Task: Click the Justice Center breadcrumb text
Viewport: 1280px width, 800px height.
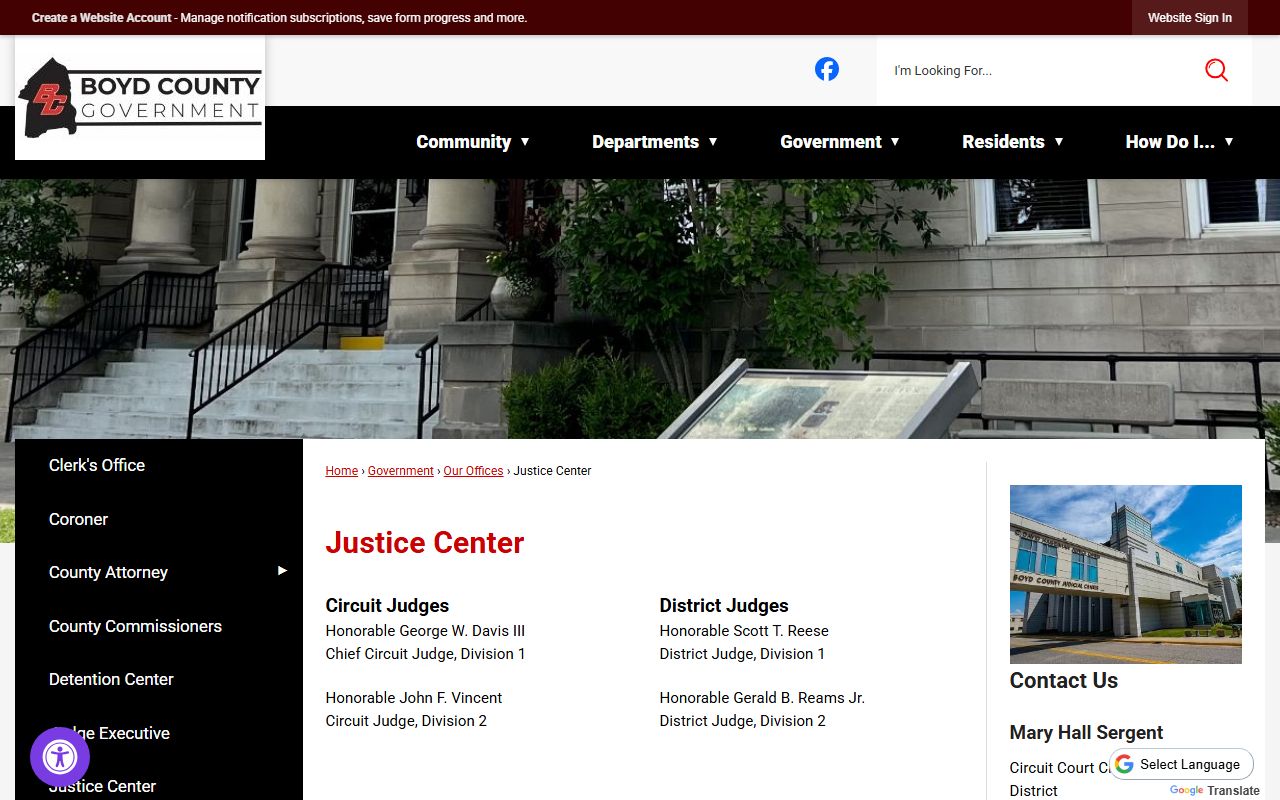Action: pos(552,471)
